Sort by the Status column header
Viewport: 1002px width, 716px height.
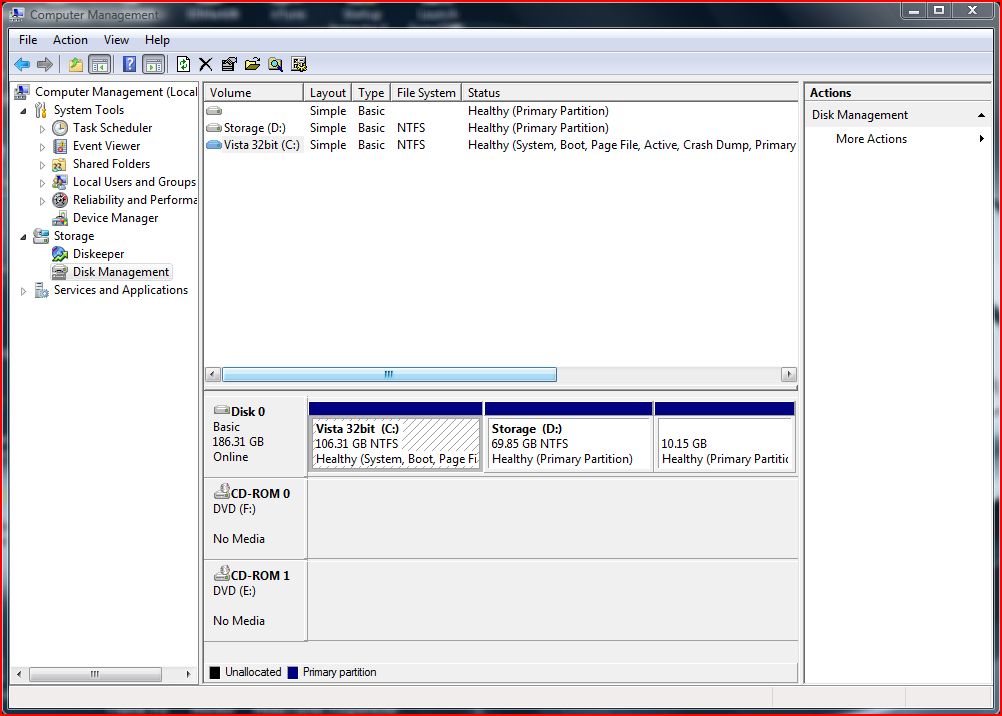[630, 93]
